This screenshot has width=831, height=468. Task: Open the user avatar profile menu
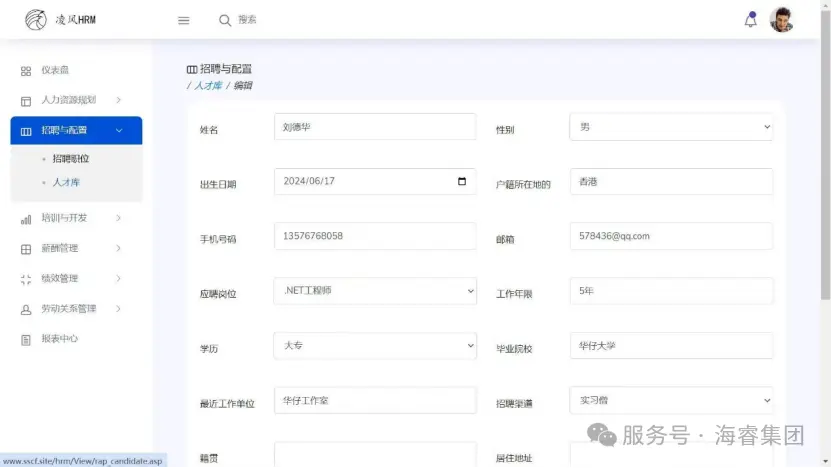[x=781, y=20]
